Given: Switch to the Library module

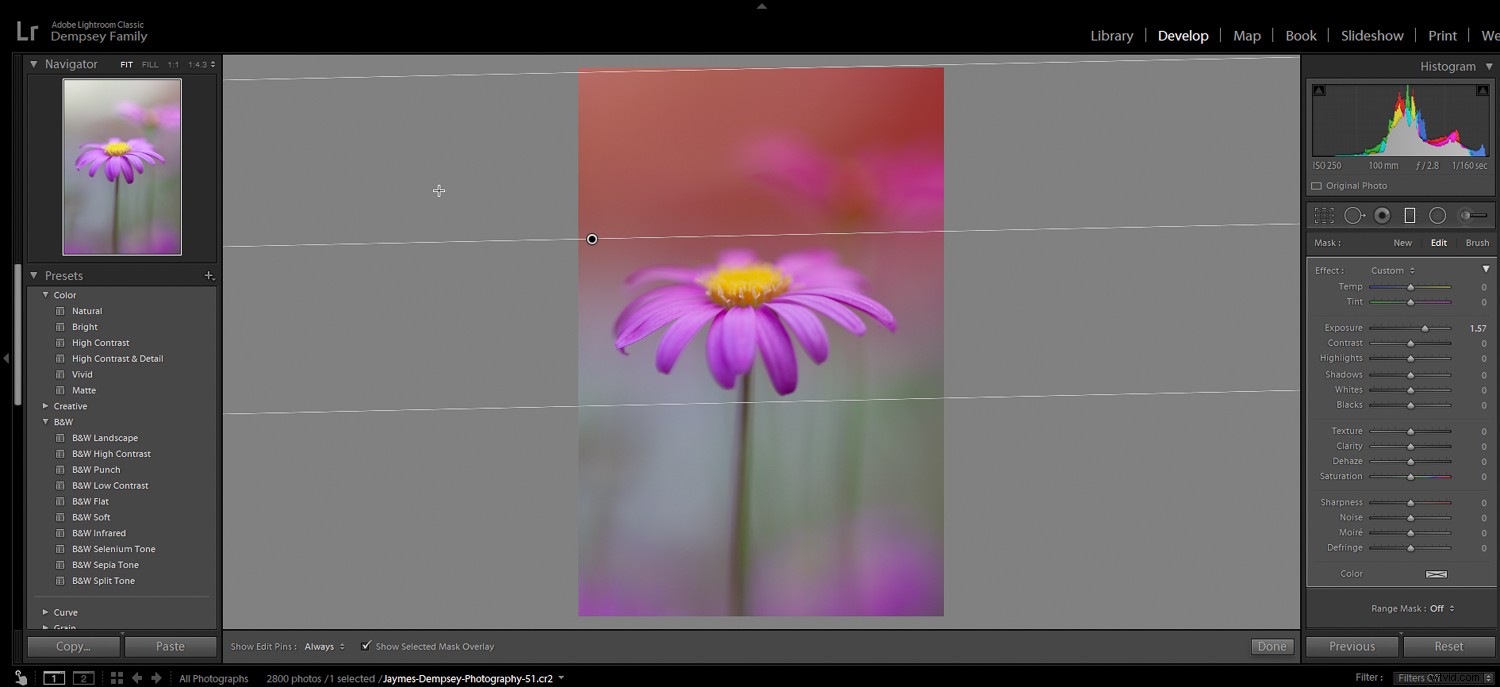Looking at the screenshot, I should click(x=1111, y=35).
